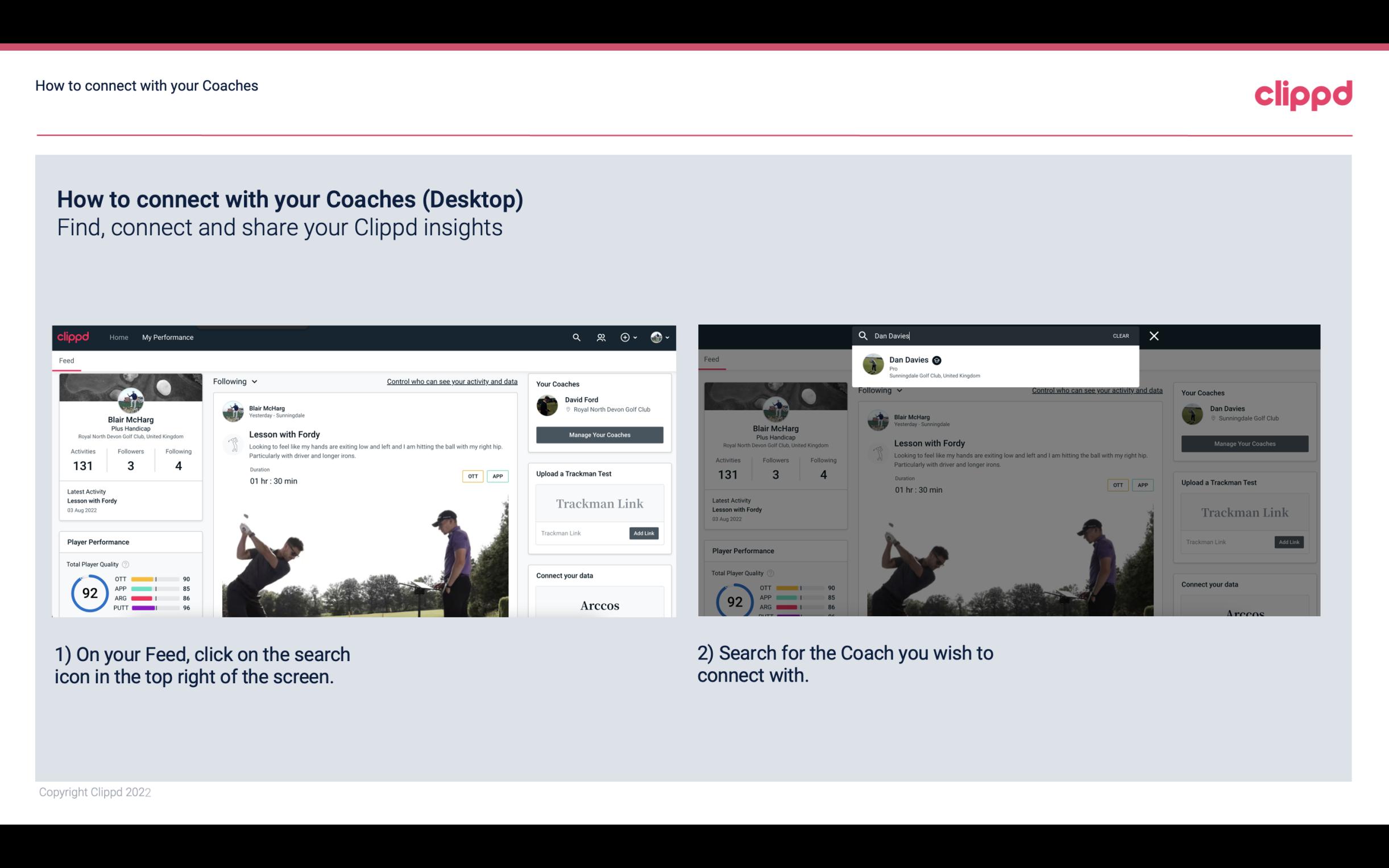Click the My Performance navigation tab
Image resolution: width=1389 pixels, height=868 pixels.
coord(168,337)
